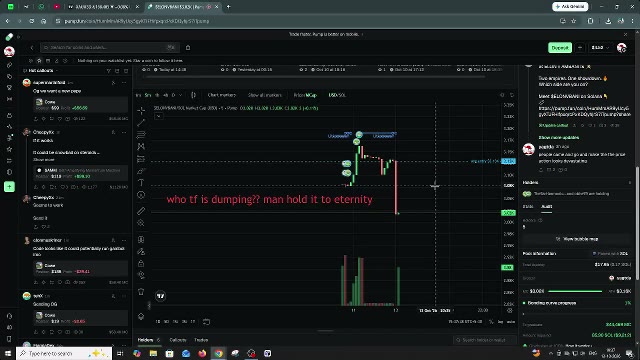Select the brush drawing tool
Image resolution: width=640 pixels, height=360 pixels.
(x=141, y=171)
